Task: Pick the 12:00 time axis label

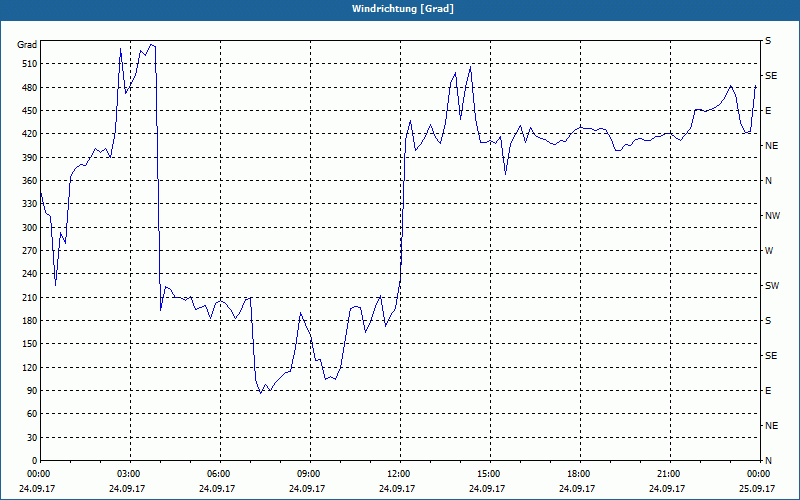Action: tap(398, 474)
